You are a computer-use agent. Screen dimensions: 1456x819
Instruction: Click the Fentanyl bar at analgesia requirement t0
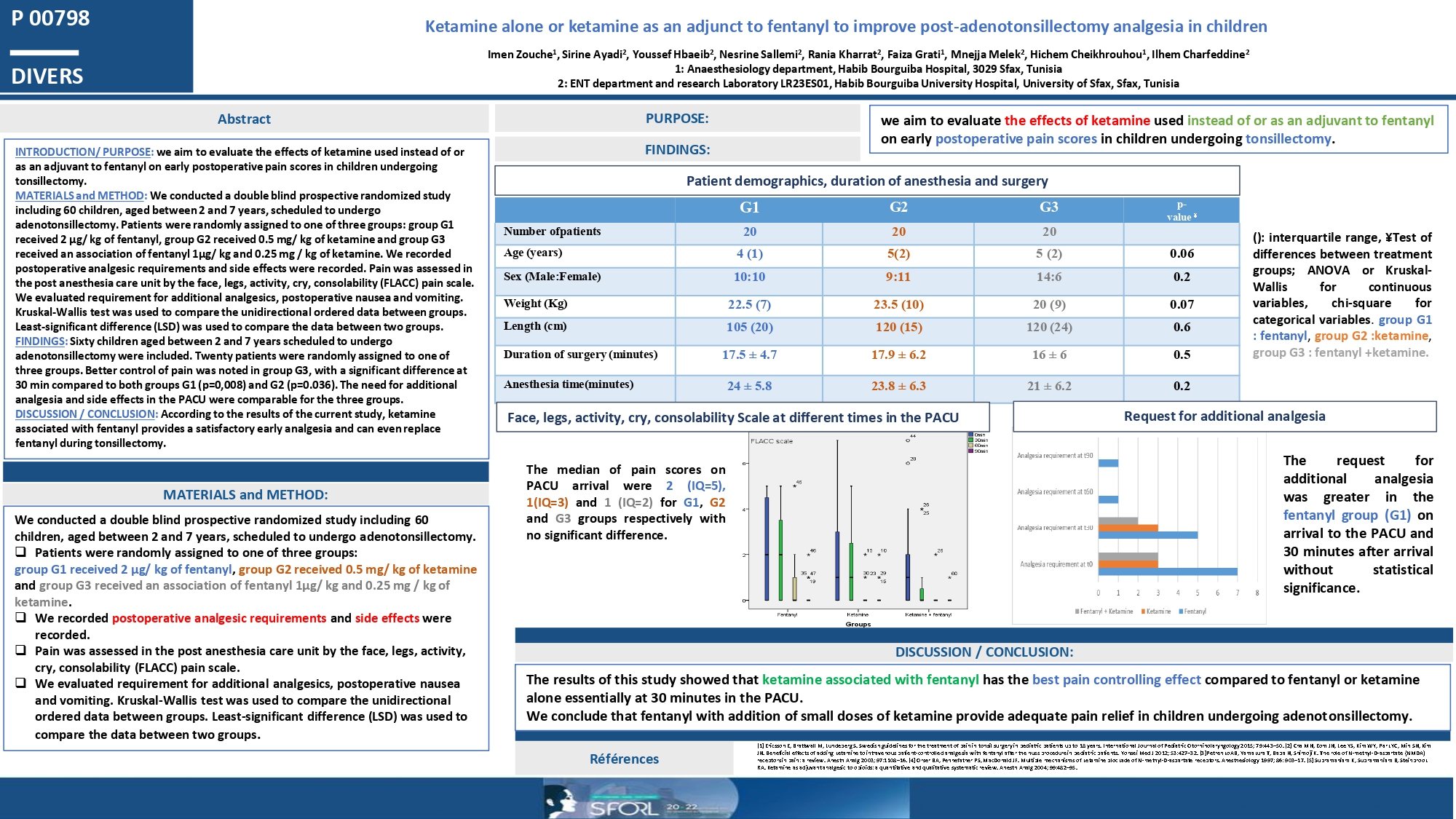pos(1168,571)
